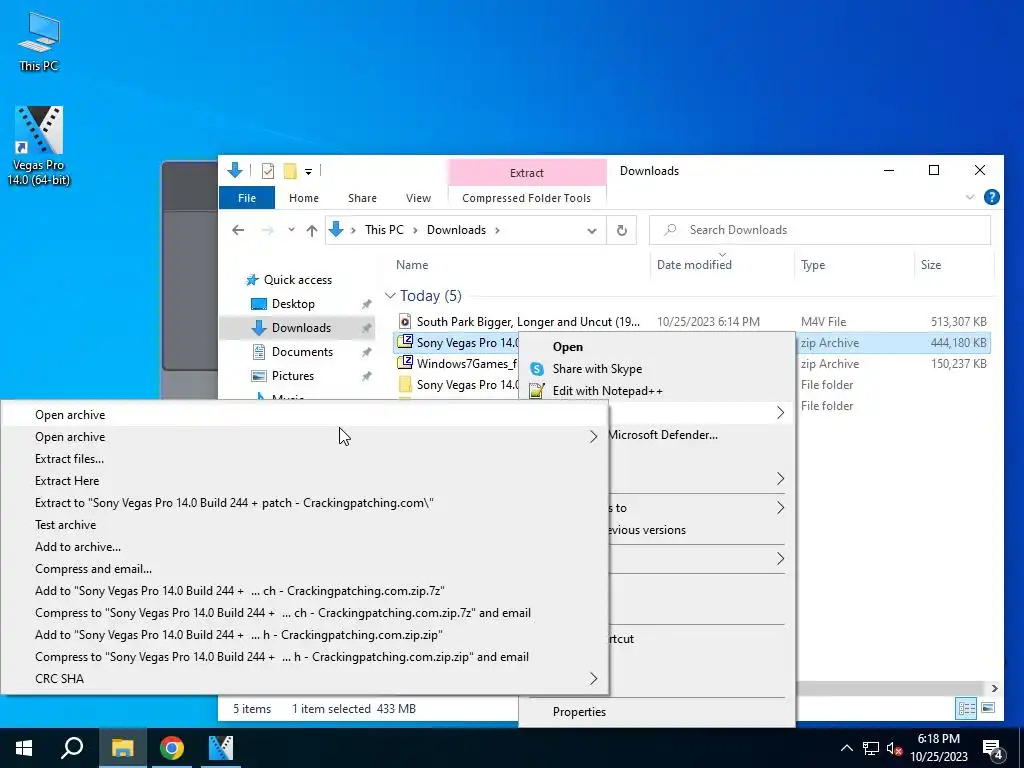Select first Open archive menu entry
This screenshot has height=768, width=1024.
[x=304, y=415]
